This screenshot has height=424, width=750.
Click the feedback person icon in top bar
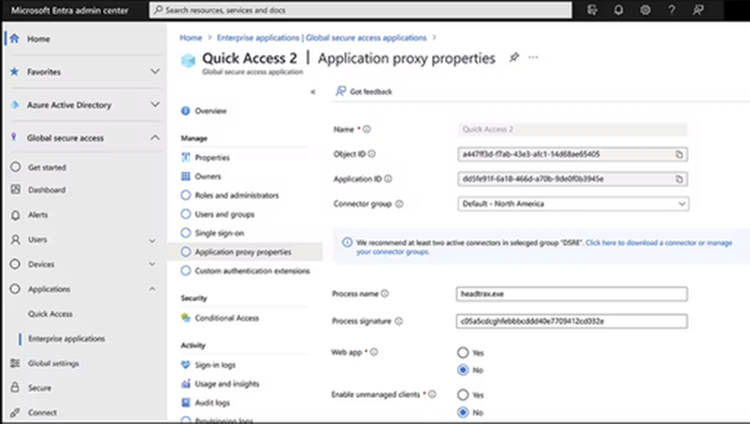(698, 10)
